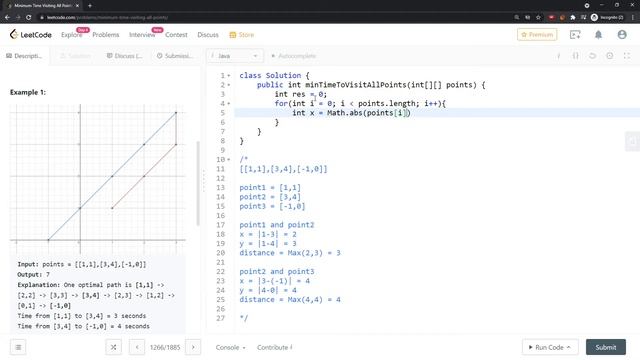
Task: Reload the browser page
Action: coord(29,18)
